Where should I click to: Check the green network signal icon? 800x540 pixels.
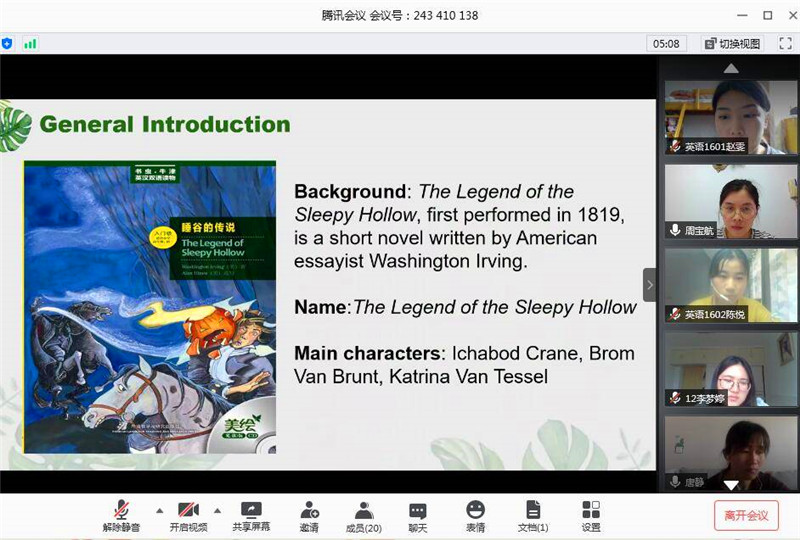click(x=30, y=43)
